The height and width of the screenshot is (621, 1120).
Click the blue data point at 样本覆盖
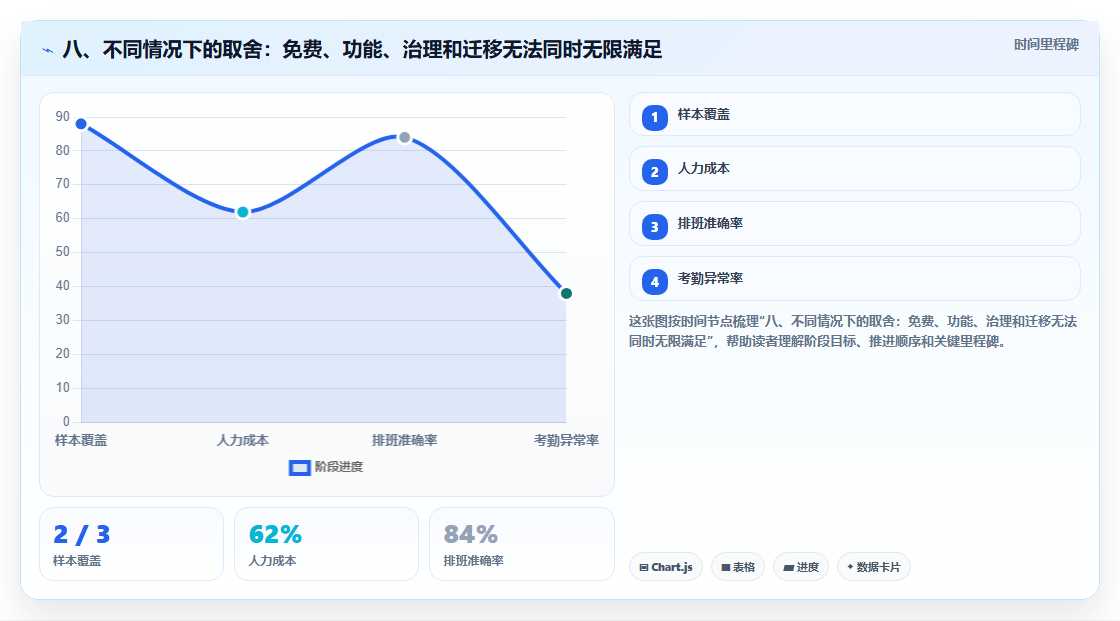click(x=81, y=124)
